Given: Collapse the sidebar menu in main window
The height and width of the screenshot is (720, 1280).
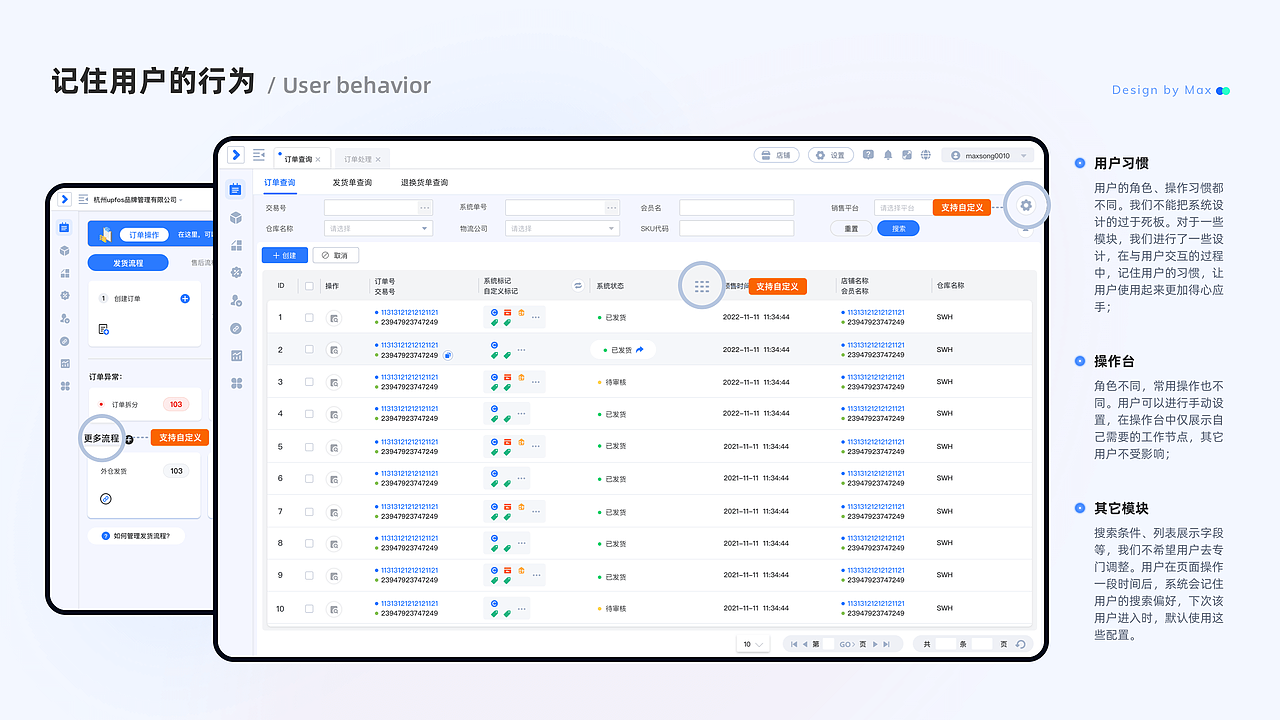Looking at the screenshot, I should 259,155.
